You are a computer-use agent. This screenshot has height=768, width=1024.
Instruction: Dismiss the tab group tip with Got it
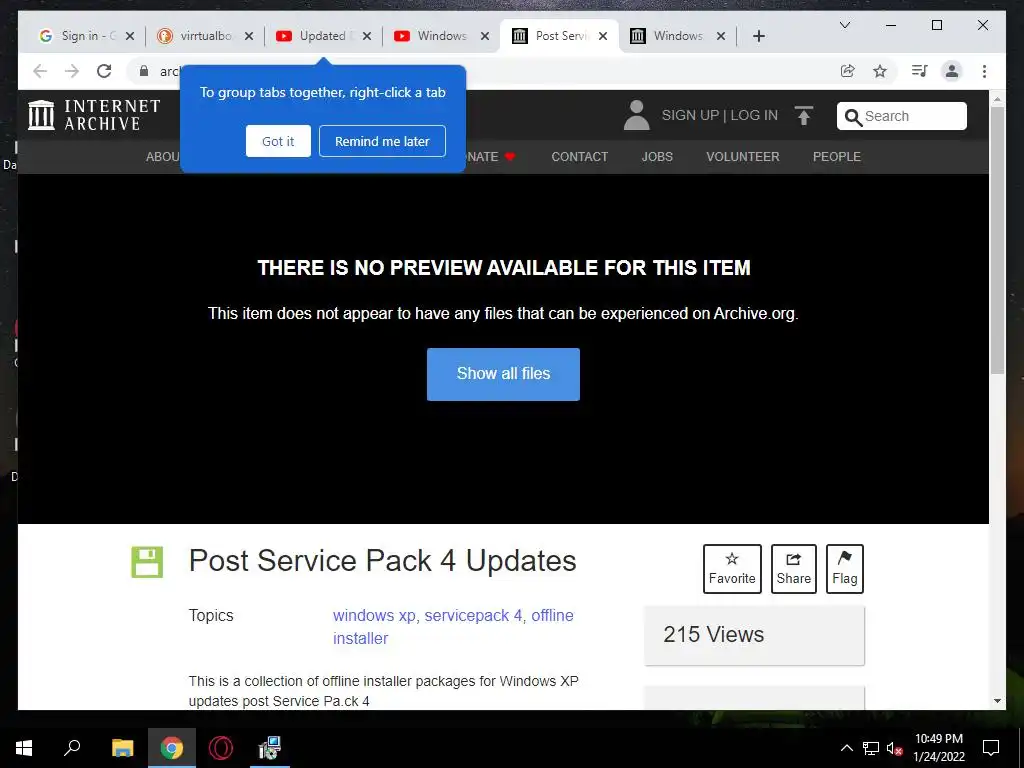point(278,141)
